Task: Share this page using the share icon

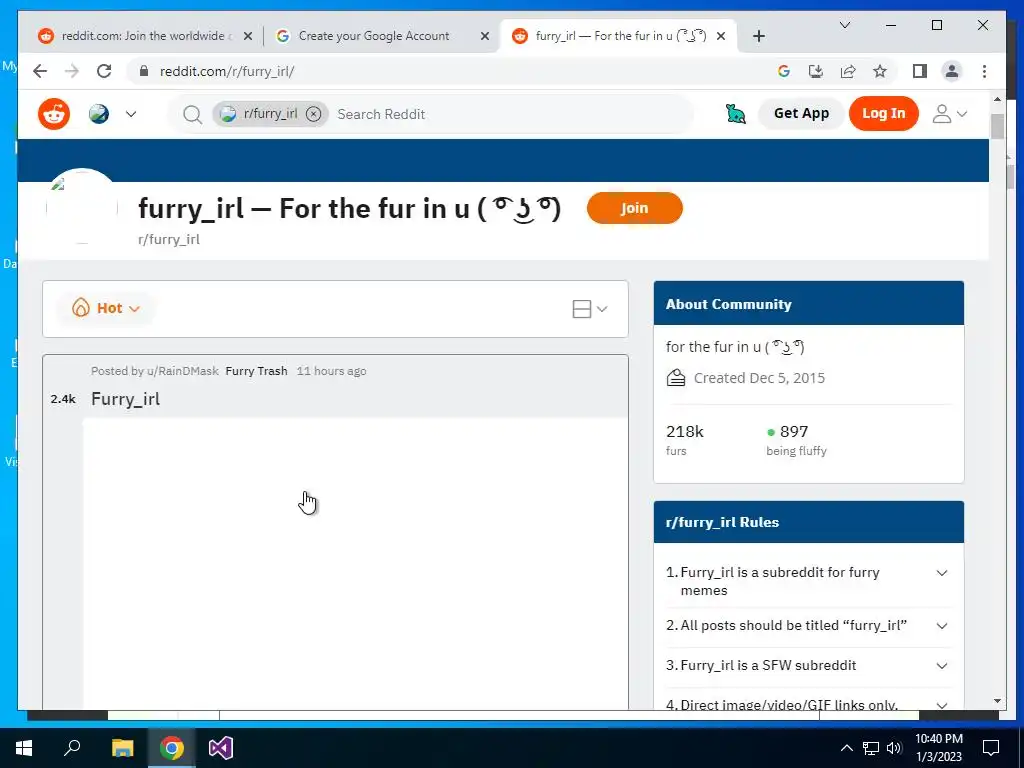Action: [848, 71]
